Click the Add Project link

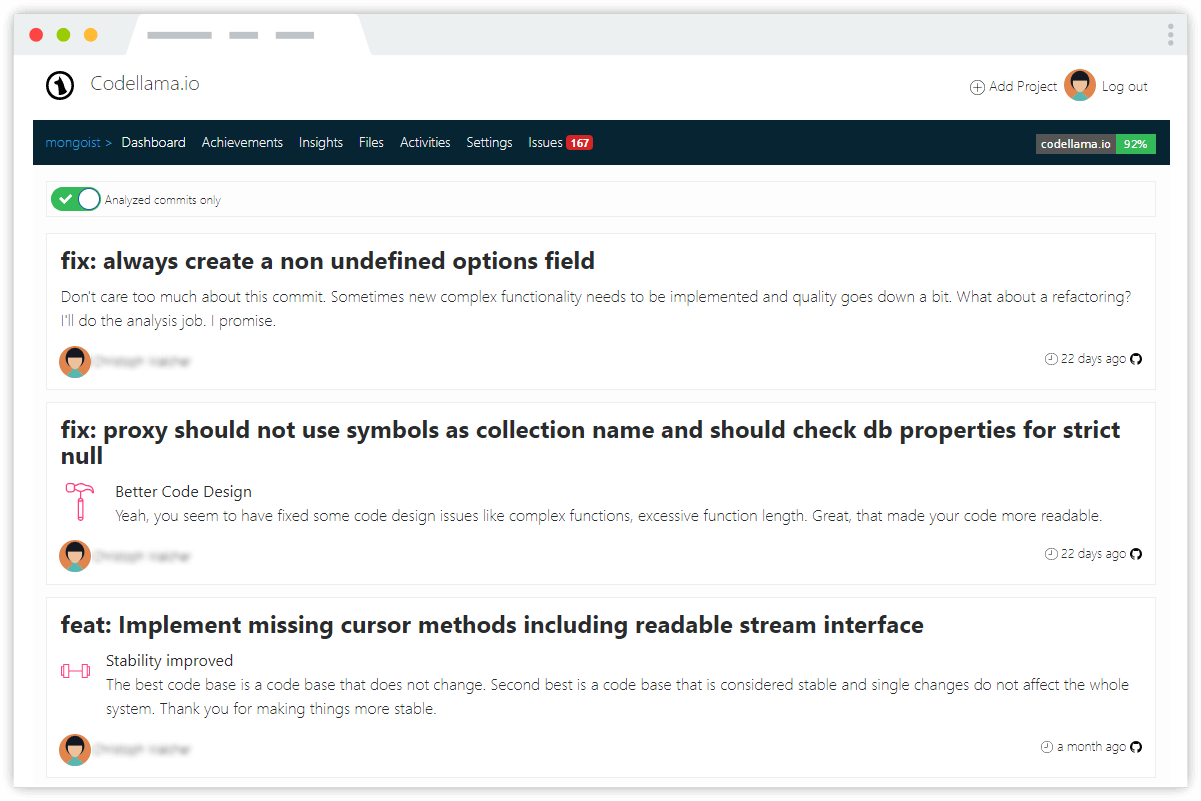coord(1023,87)
